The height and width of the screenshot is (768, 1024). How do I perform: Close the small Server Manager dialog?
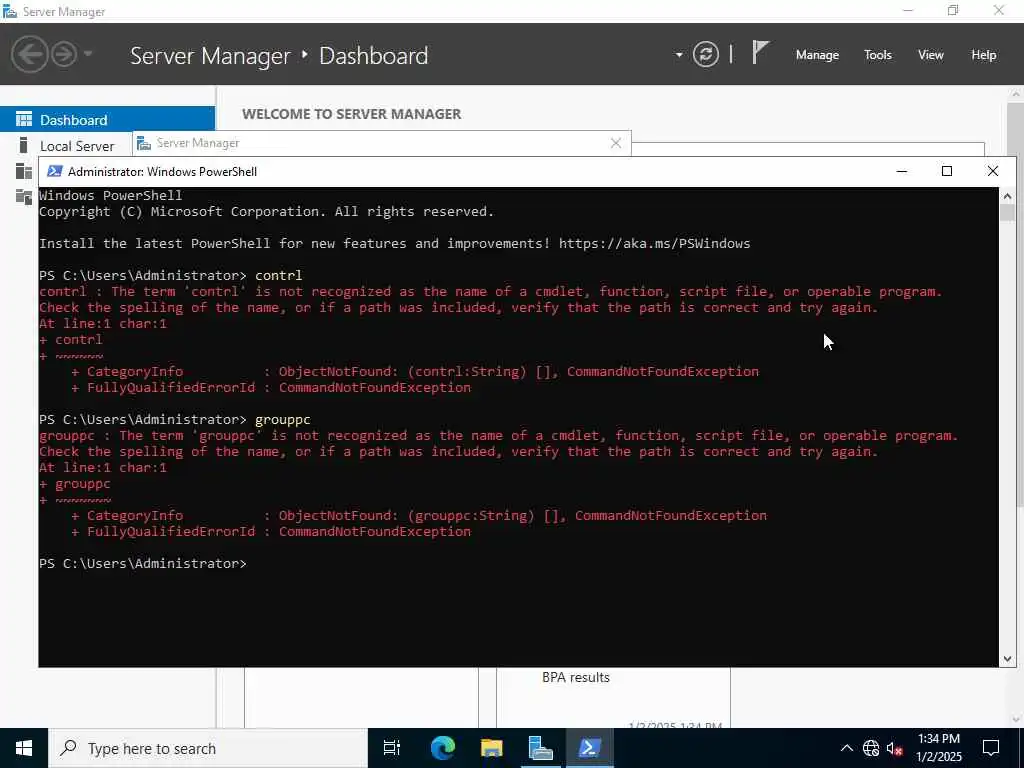[615, 143]
